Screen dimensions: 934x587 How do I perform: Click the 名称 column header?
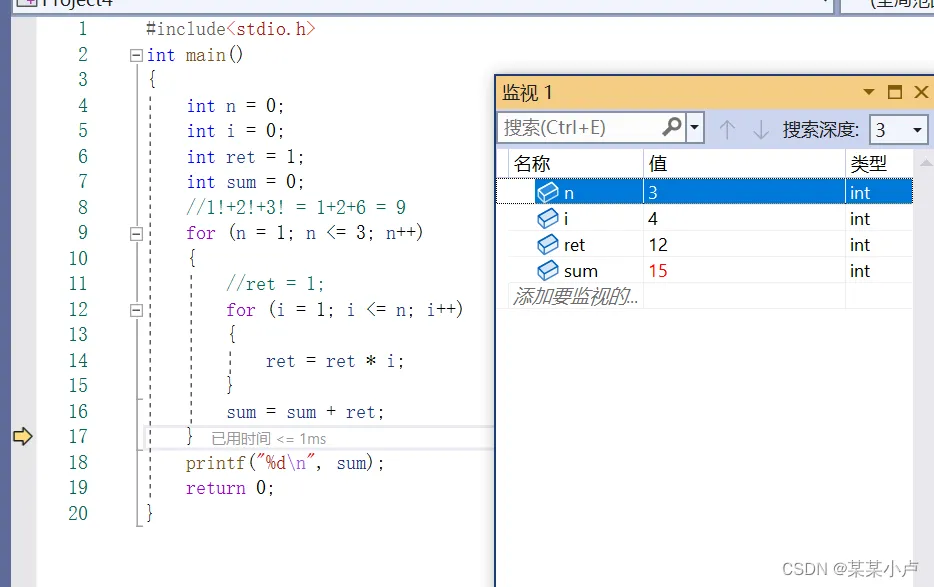576,163
